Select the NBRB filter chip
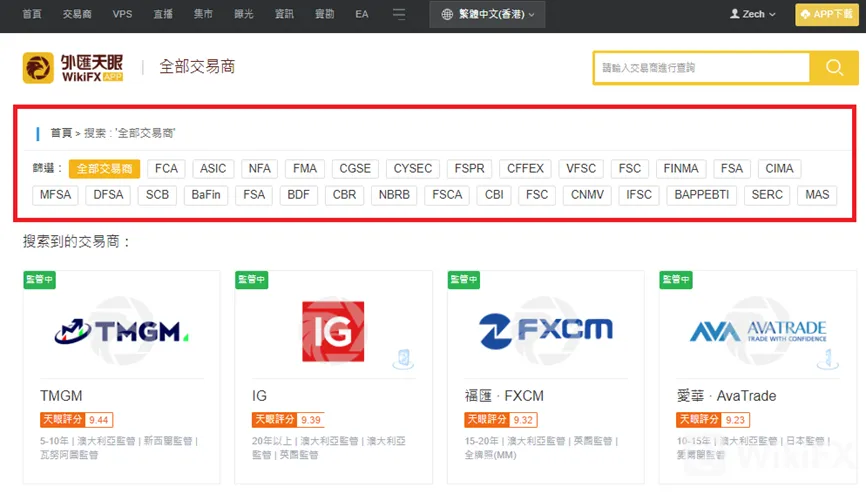The height and width of the screenshot is (494, 866). point(394,195)
